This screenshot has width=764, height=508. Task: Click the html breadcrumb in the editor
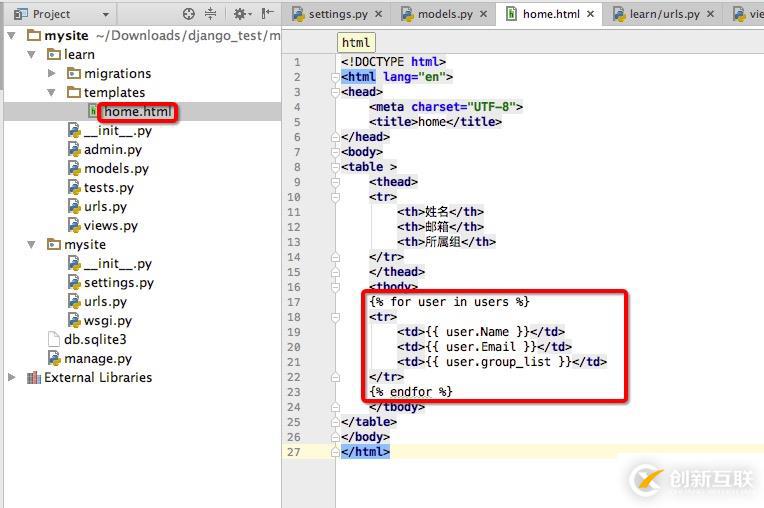pyautogui.click(x=355, y=42)
